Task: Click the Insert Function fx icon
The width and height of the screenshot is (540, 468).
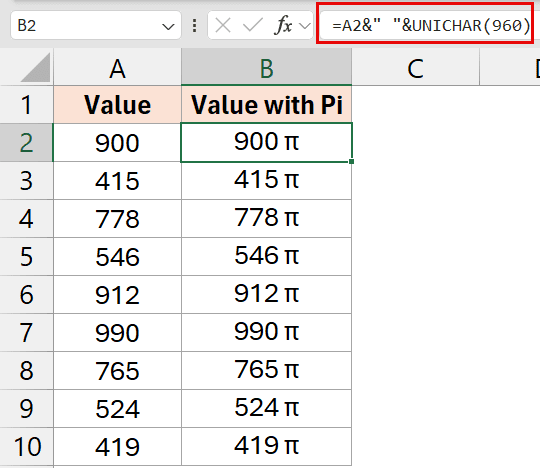Action: click(283, 25)
